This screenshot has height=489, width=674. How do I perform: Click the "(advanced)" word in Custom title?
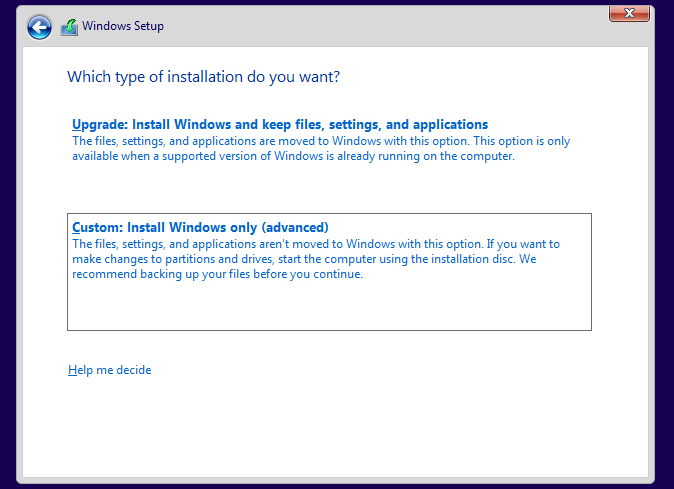(293, 227)
